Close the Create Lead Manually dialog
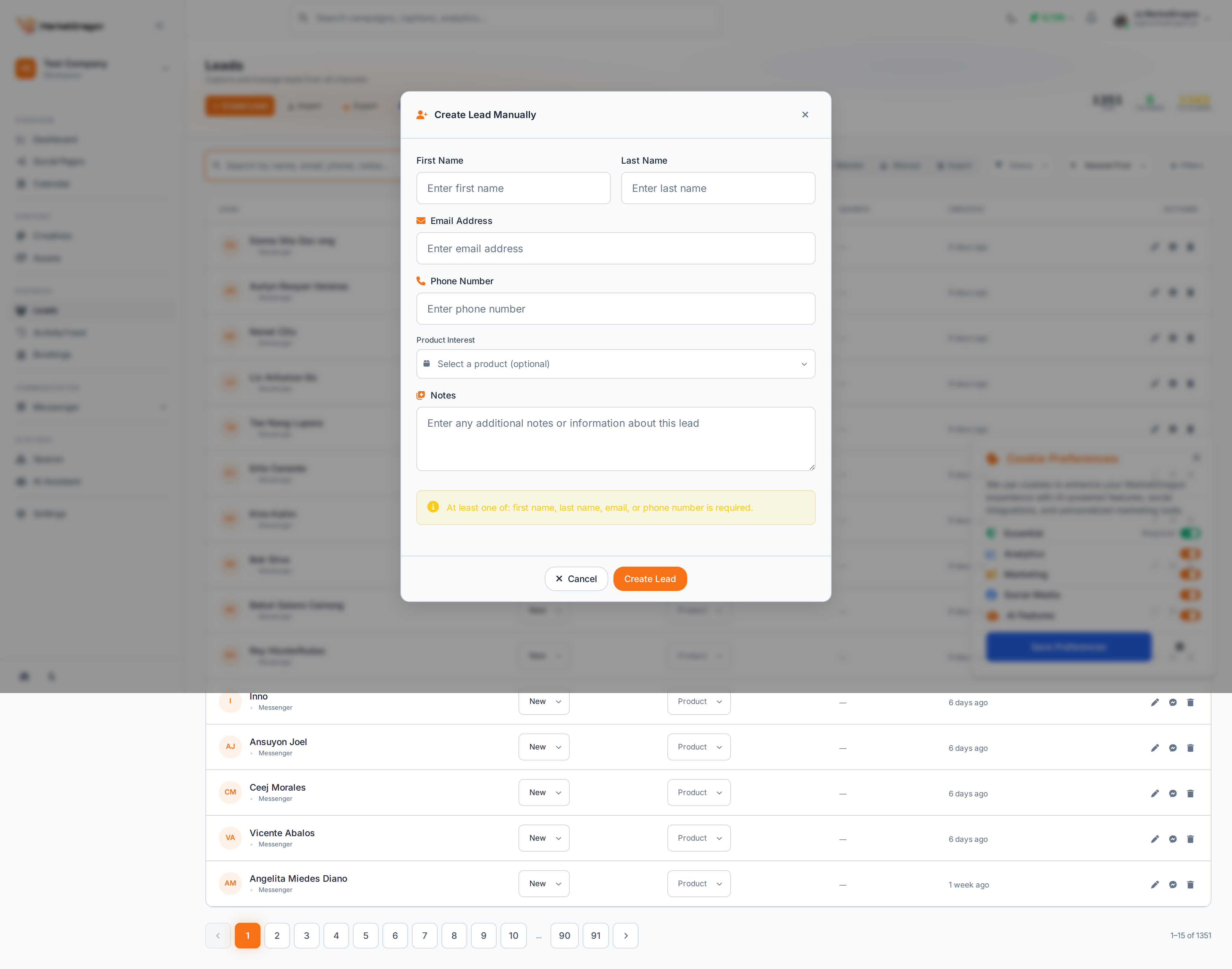This screenshot has width=1232, height=969. coord(805,115)
